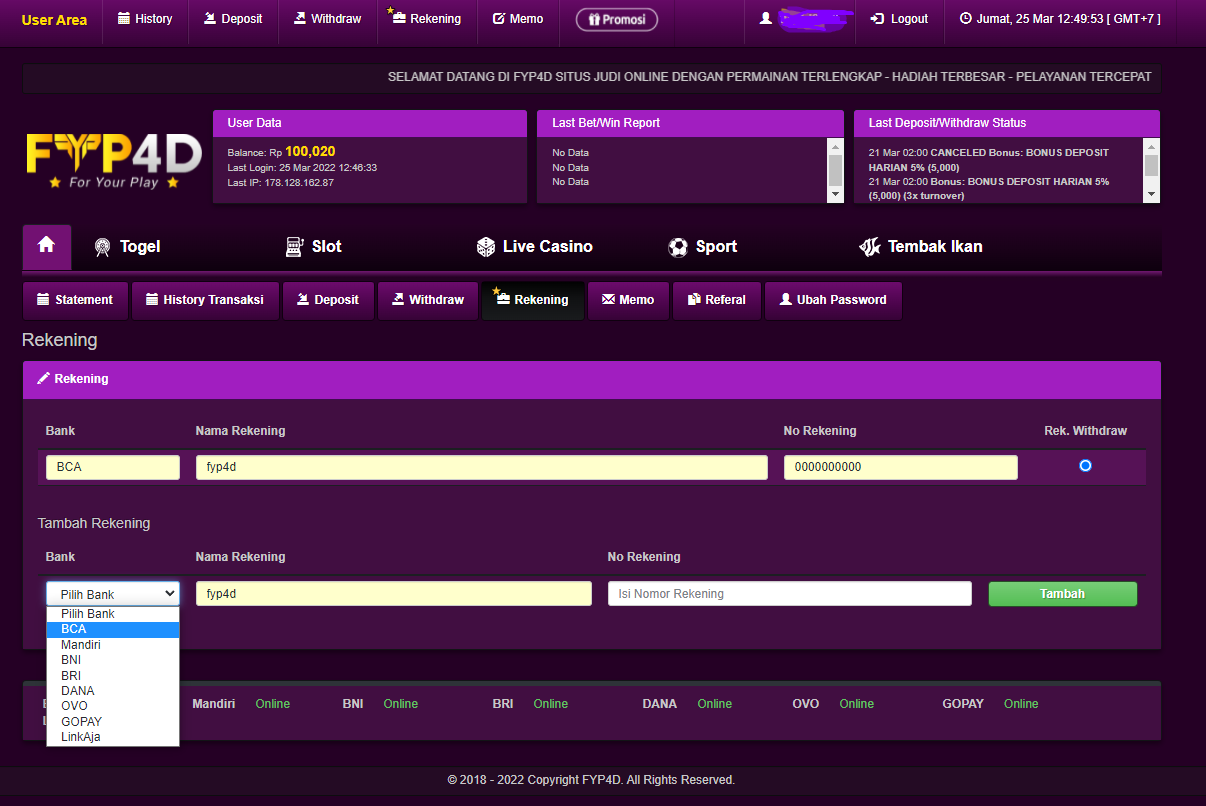Click the existing account's Nama Rekening field
The width and height of the screenshot is (1206, 806).
[x=482, y=467]
